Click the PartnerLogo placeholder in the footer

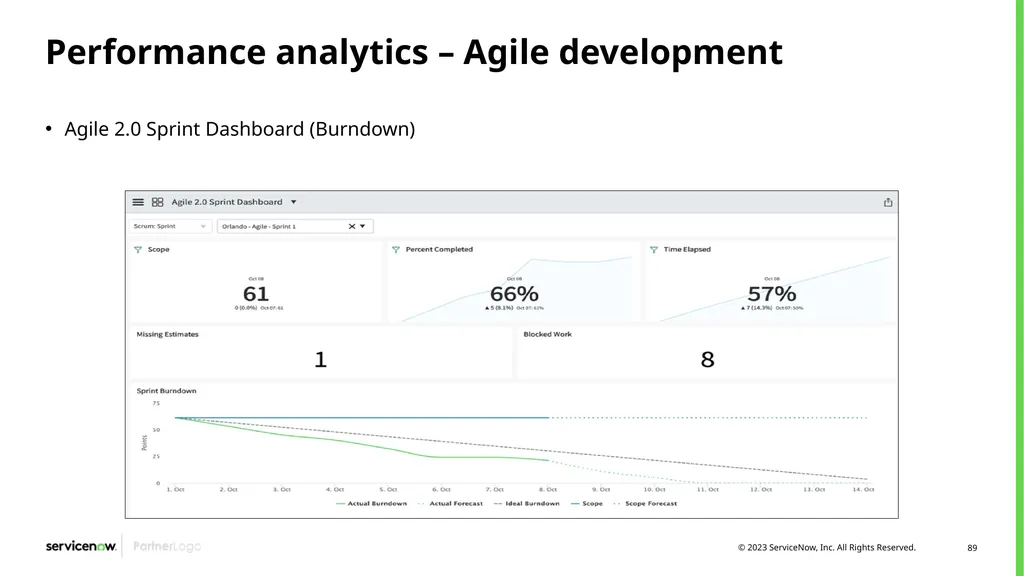pos(167,547)
